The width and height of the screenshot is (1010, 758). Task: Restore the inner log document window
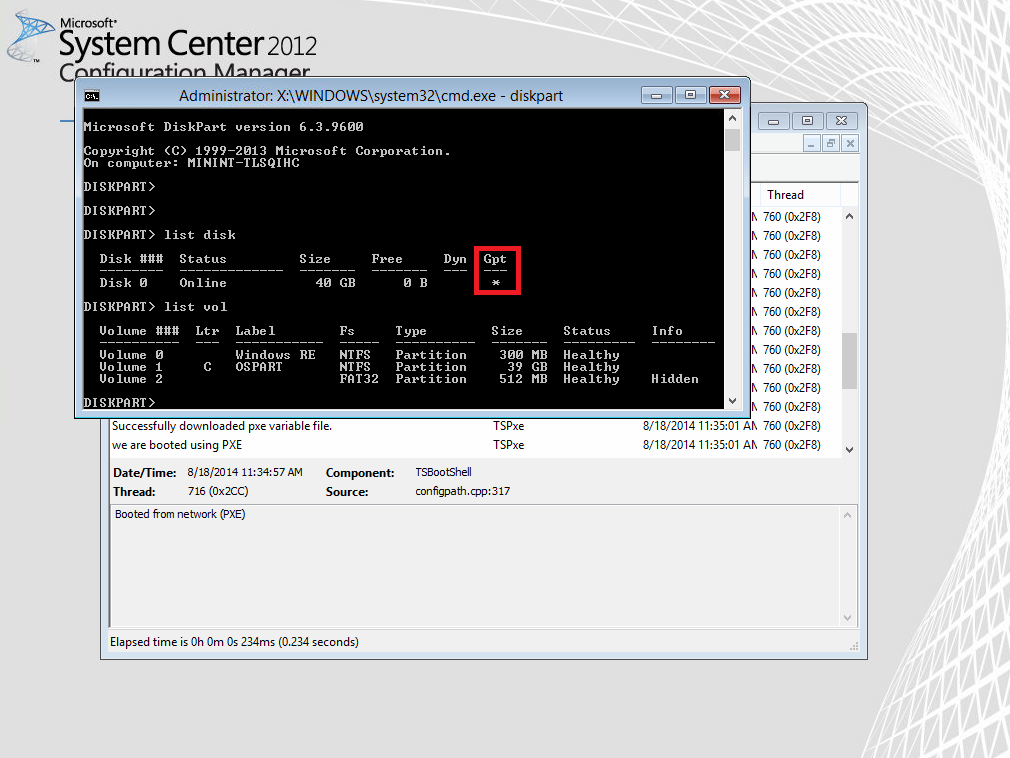(831, 144)
